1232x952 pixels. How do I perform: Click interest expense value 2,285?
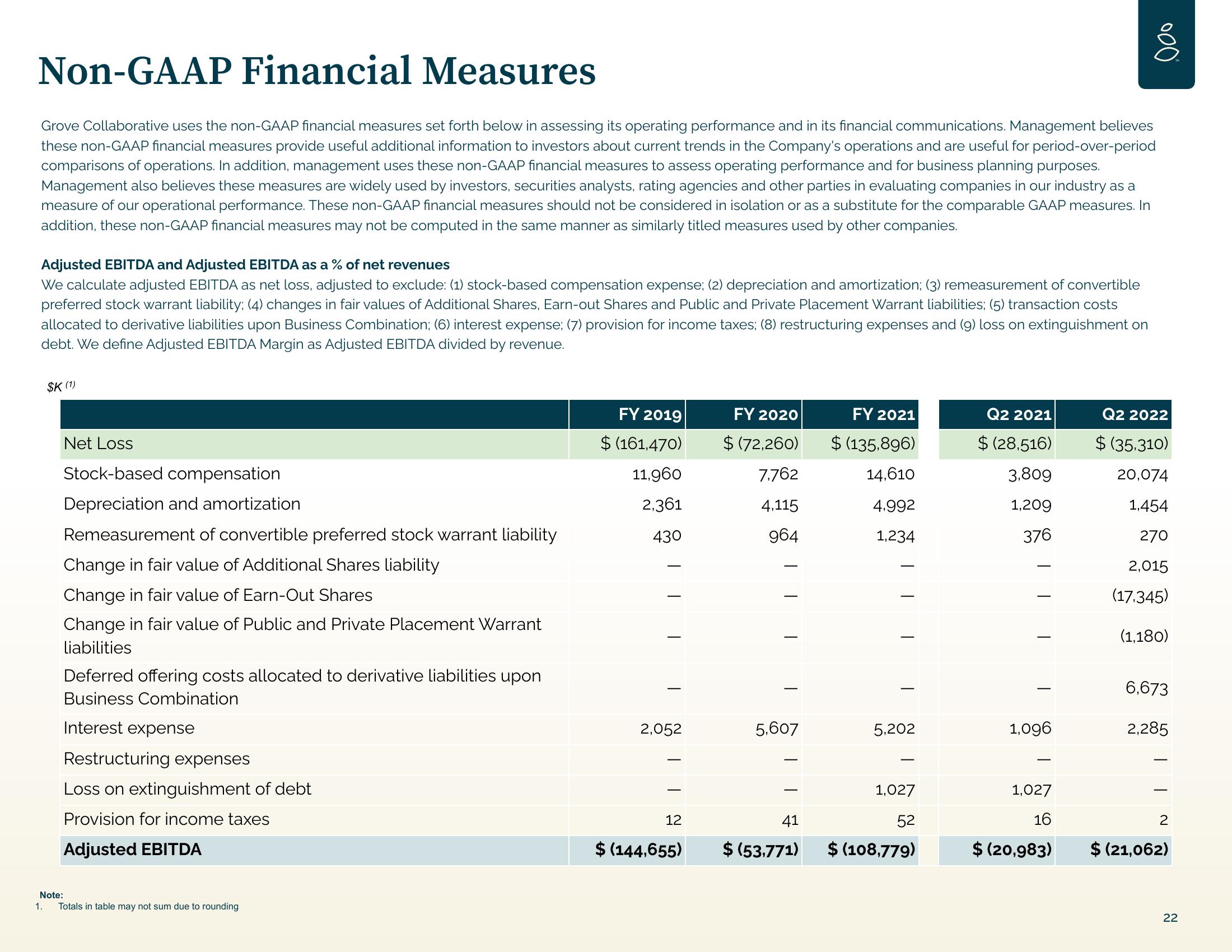1147,729
